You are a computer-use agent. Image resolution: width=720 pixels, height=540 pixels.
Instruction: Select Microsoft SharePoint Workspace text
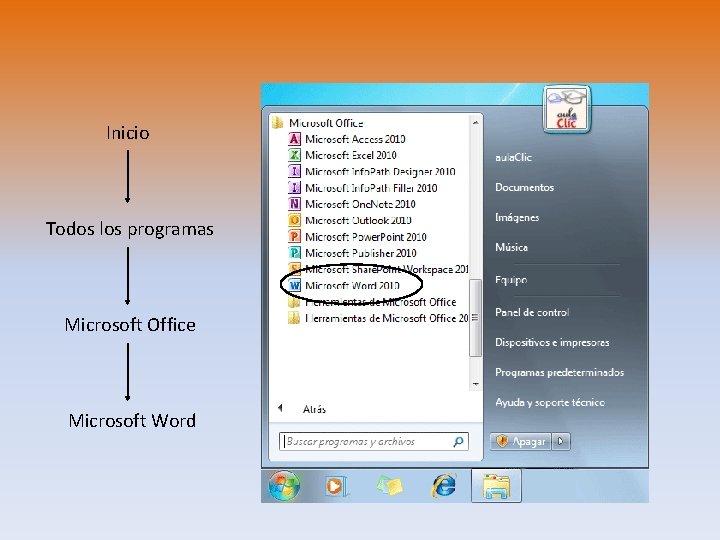click(387, 270)
